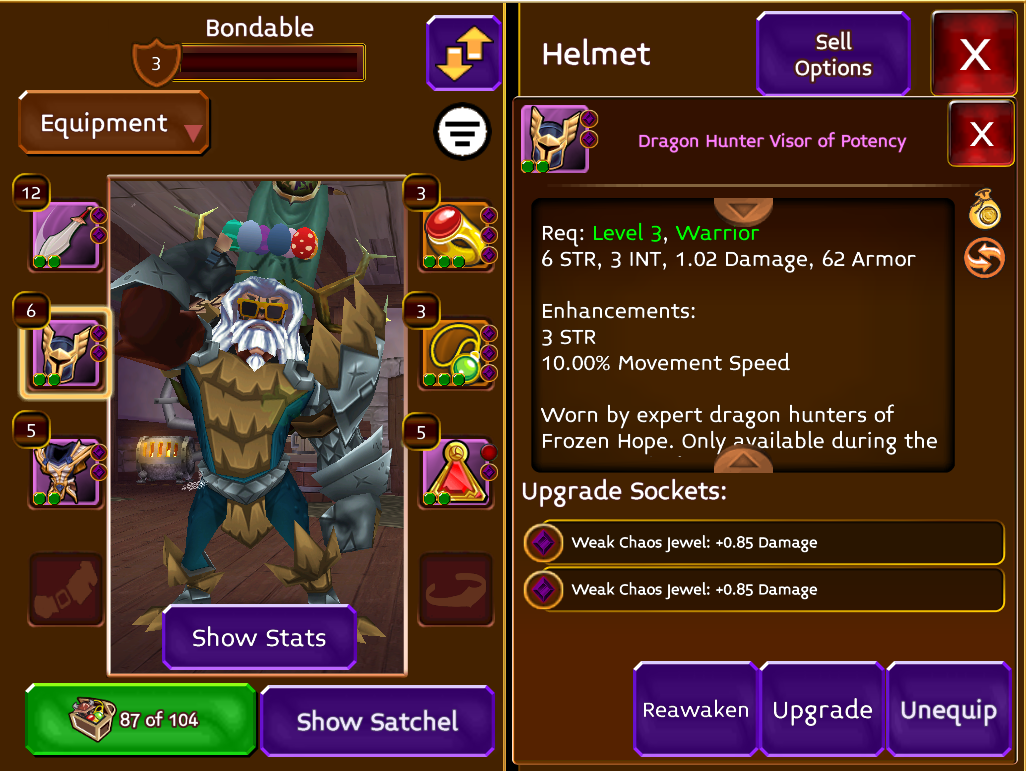Select the second Weak Chaos Jewel socket
The height and width of the screenshot is (771, 1026).
[x=764, y=589]
